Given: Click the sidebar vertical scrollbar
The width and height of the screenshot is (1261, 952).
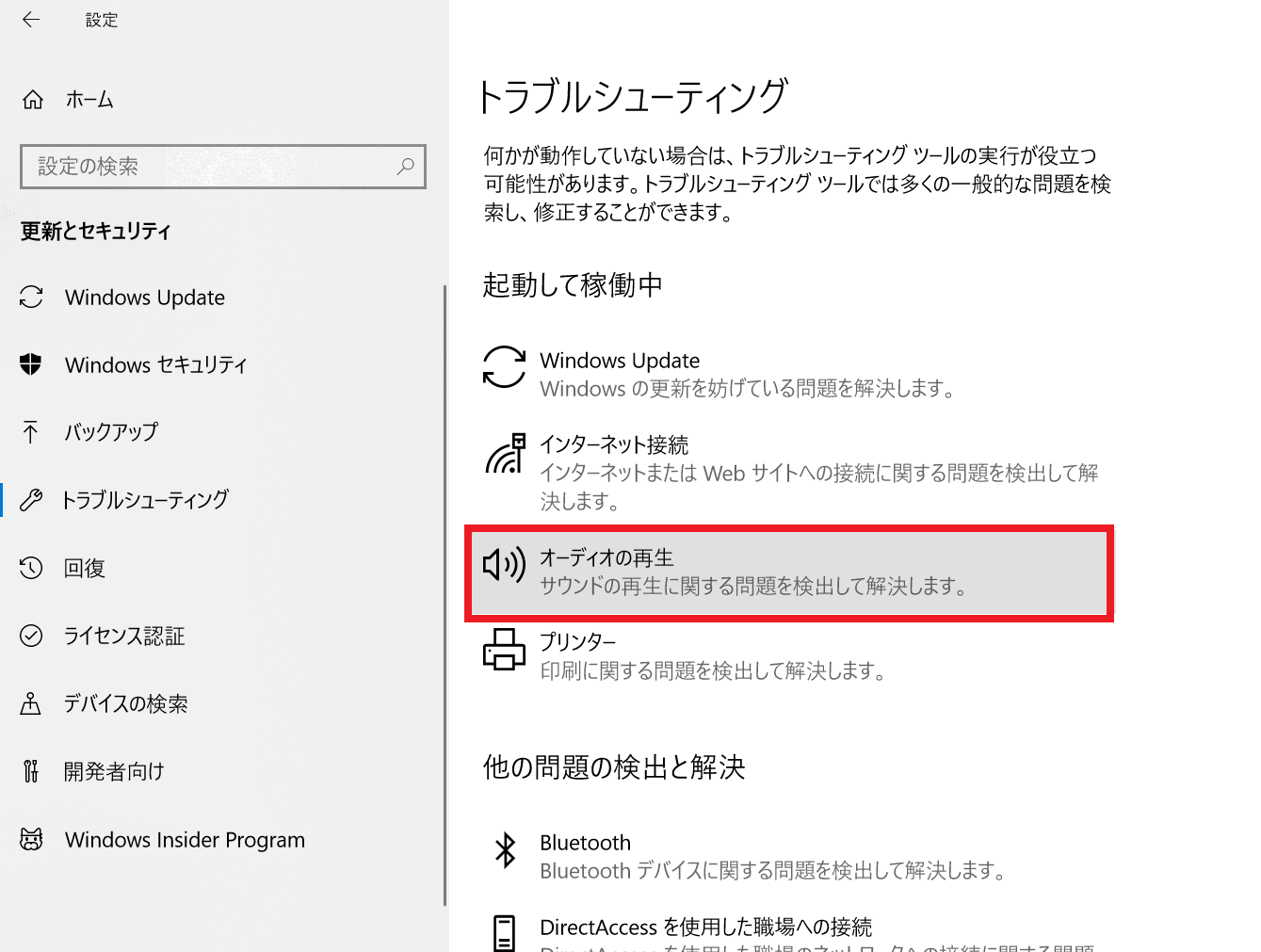Looking at the screenshot, I should coord(445,593).
